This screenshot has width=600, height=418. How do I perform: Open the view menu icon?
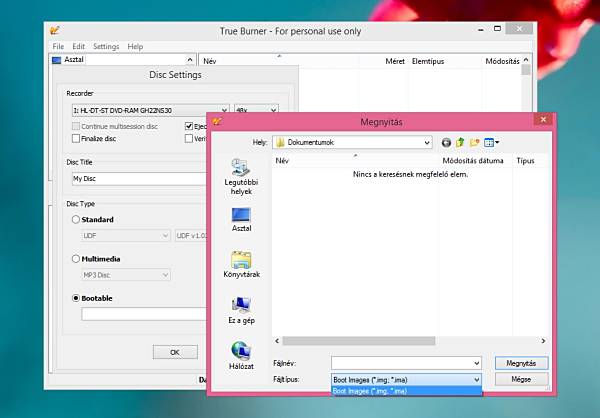(x=491, y=143)
